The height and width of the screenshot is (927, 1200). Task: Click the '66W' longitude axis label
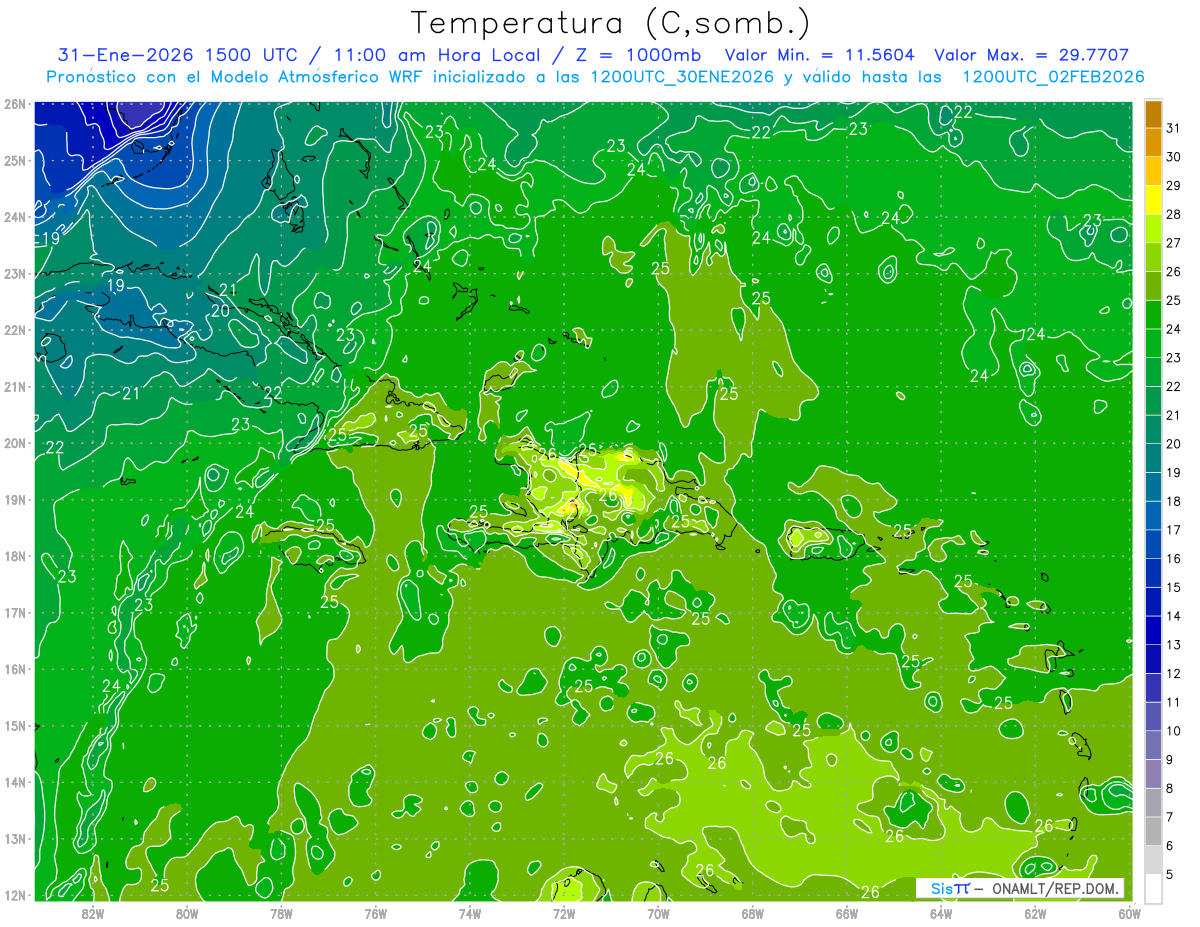coord(847,913)
